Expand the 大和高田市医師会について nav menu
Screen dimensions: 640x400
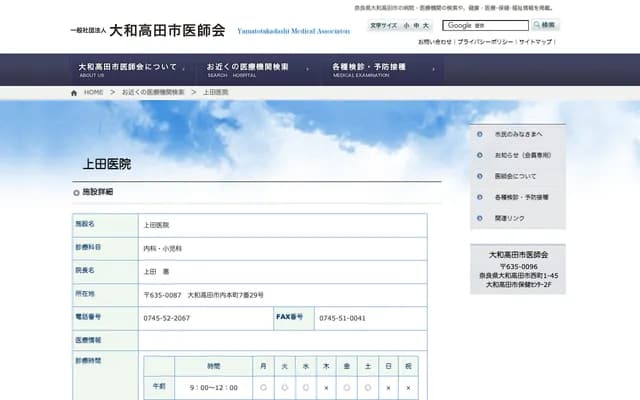coord(128,69)
